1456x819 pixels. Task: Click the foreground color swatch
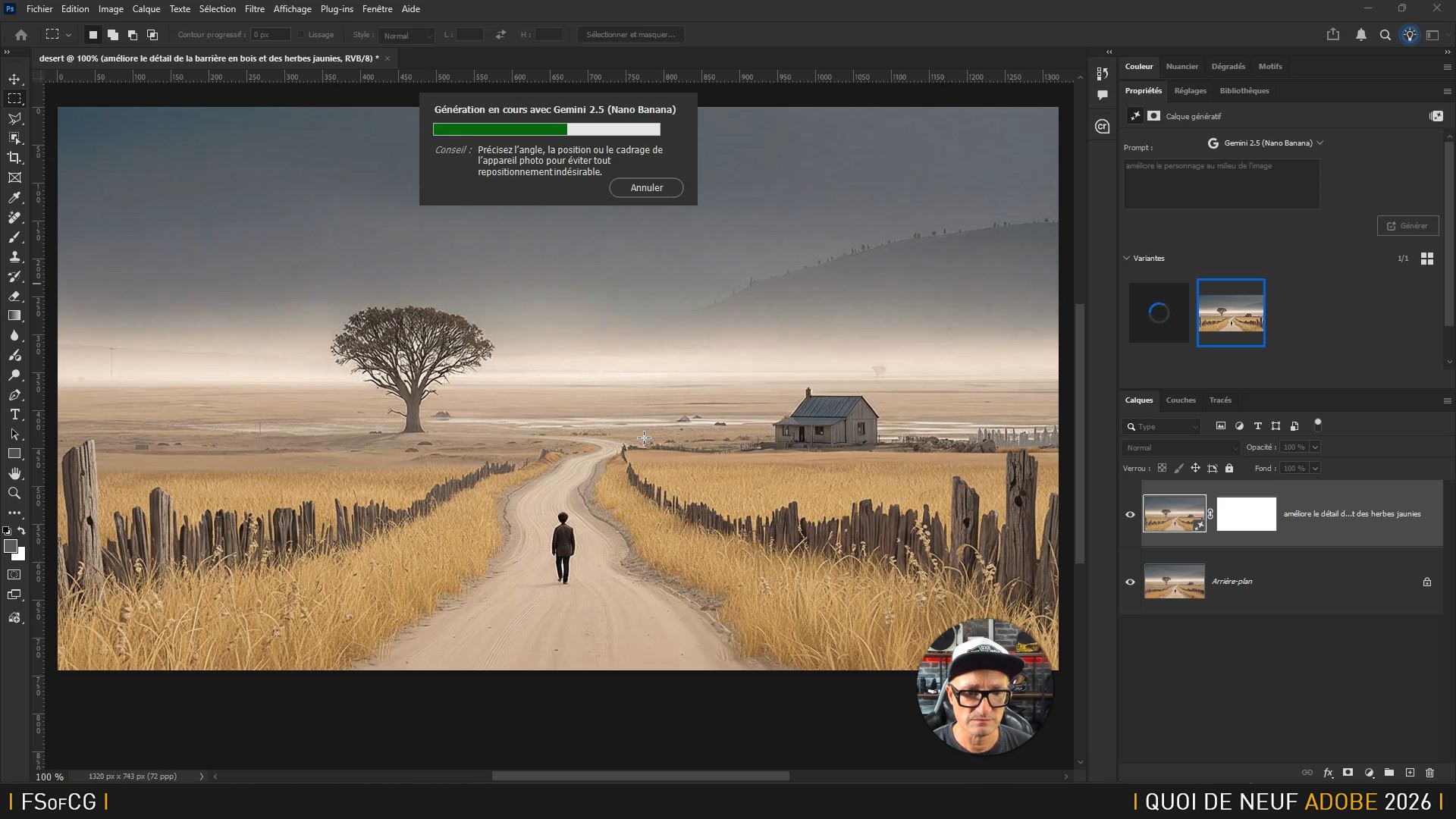click(x=10, y=546)
